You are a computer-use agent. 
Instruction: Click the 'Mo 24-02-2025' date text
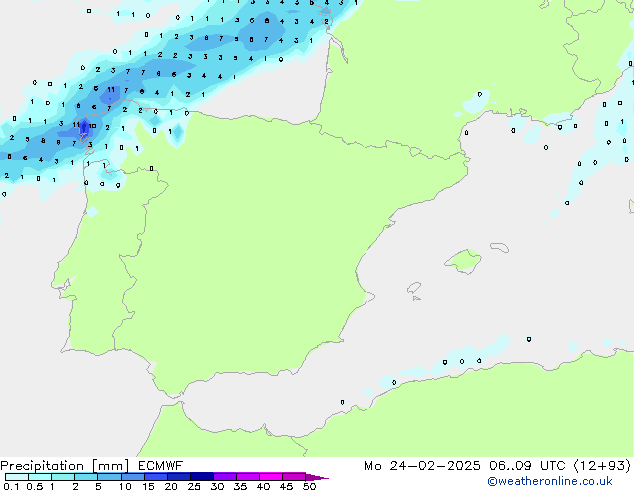(x=422, y=466)
